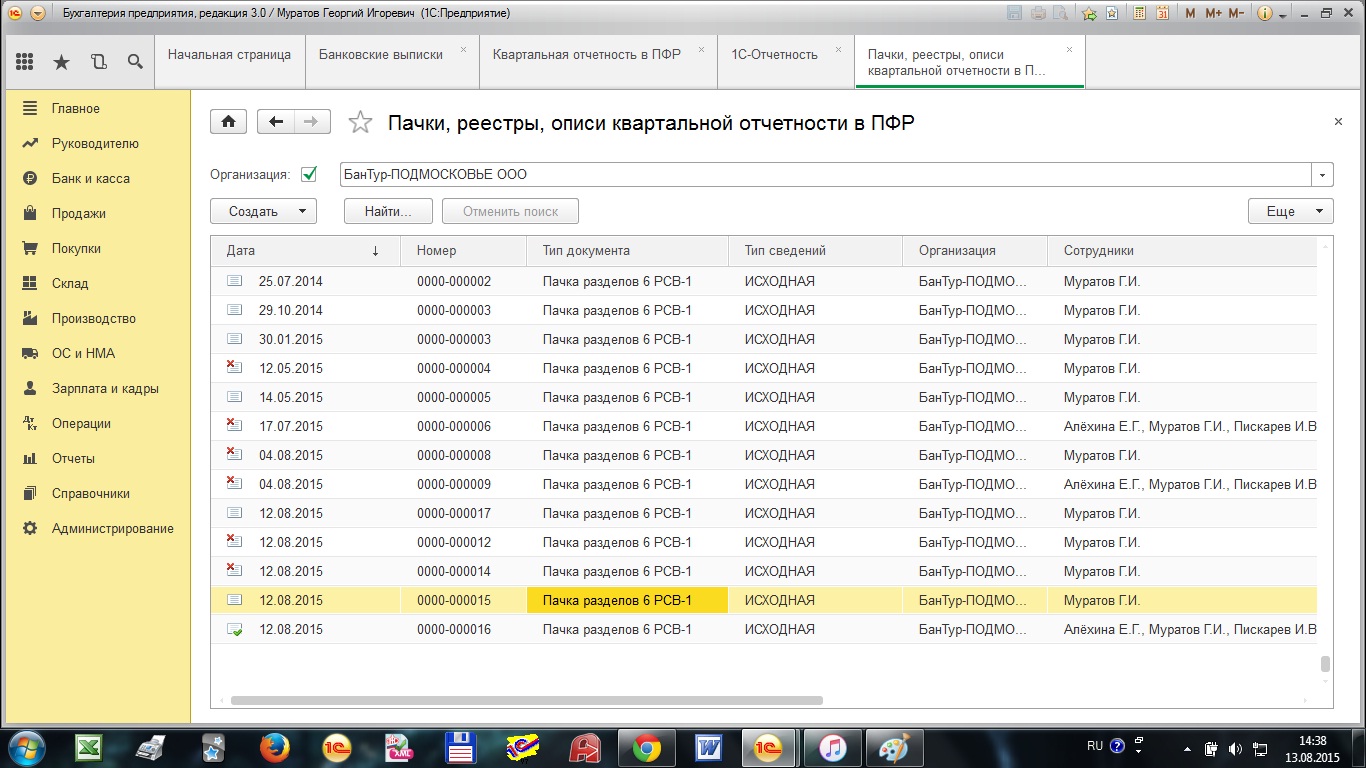
Task: Open Зарплата и кадры section
Action: tap(105, 388)
